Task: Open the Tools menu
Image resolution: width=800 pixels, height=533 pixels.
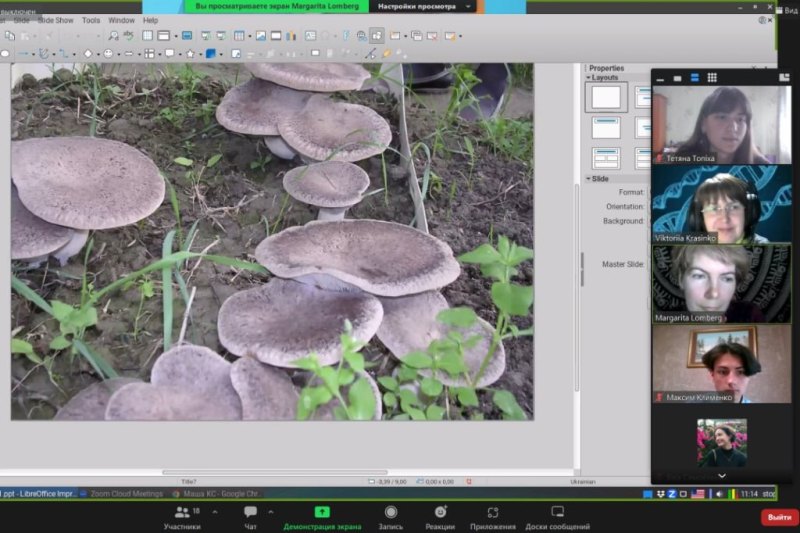Action: (x=91, y=20)
